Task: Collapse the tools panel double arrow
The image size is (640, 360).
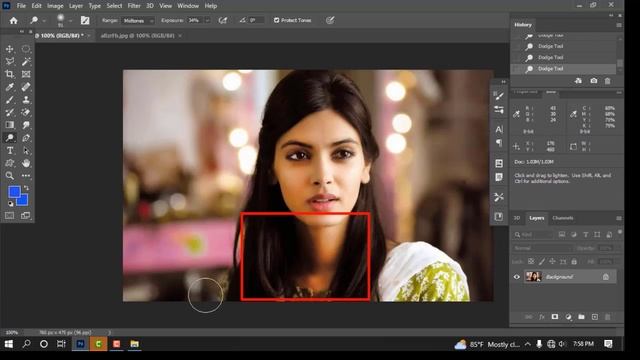Action: coord(22,31)
